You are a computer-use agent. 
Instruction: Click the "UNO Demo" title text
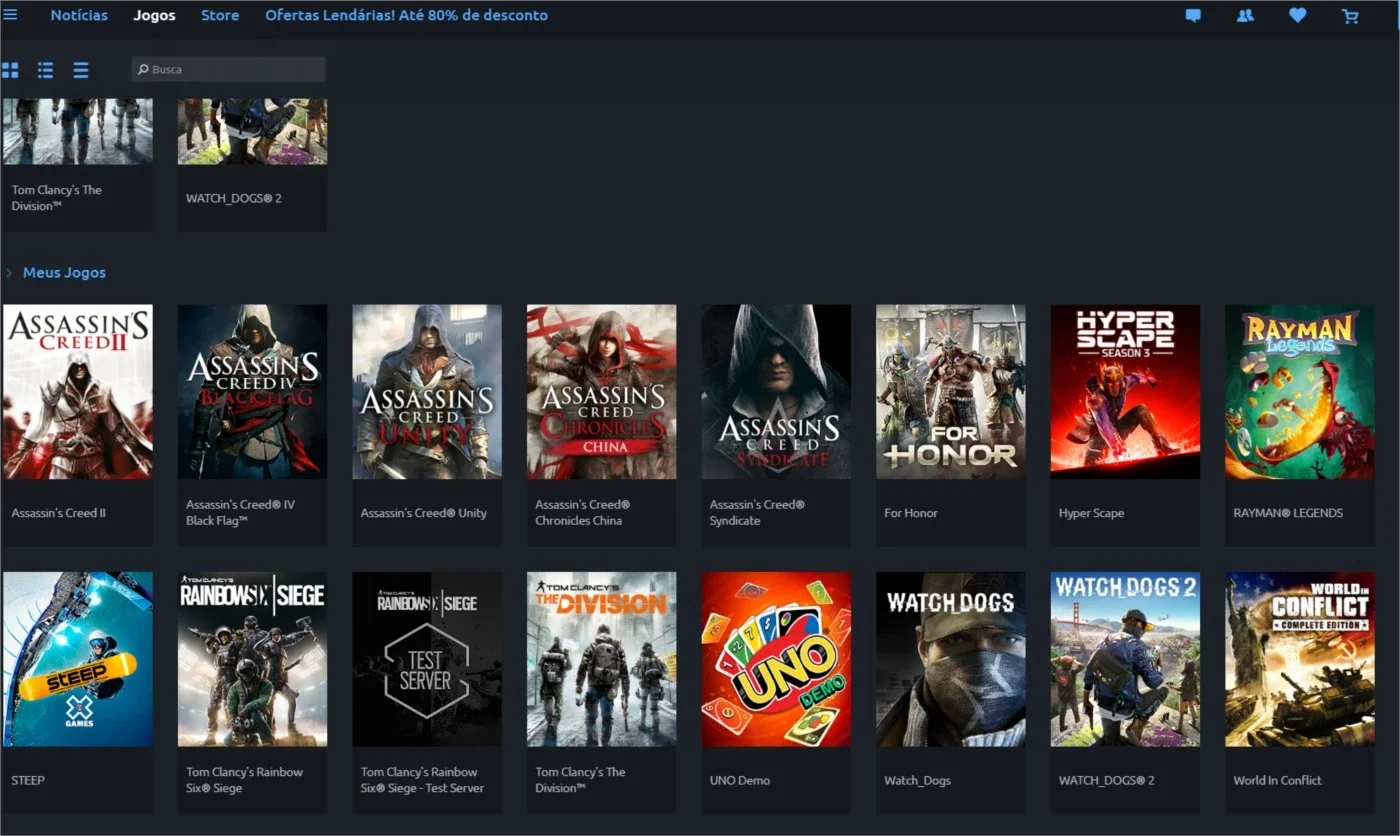740,780
